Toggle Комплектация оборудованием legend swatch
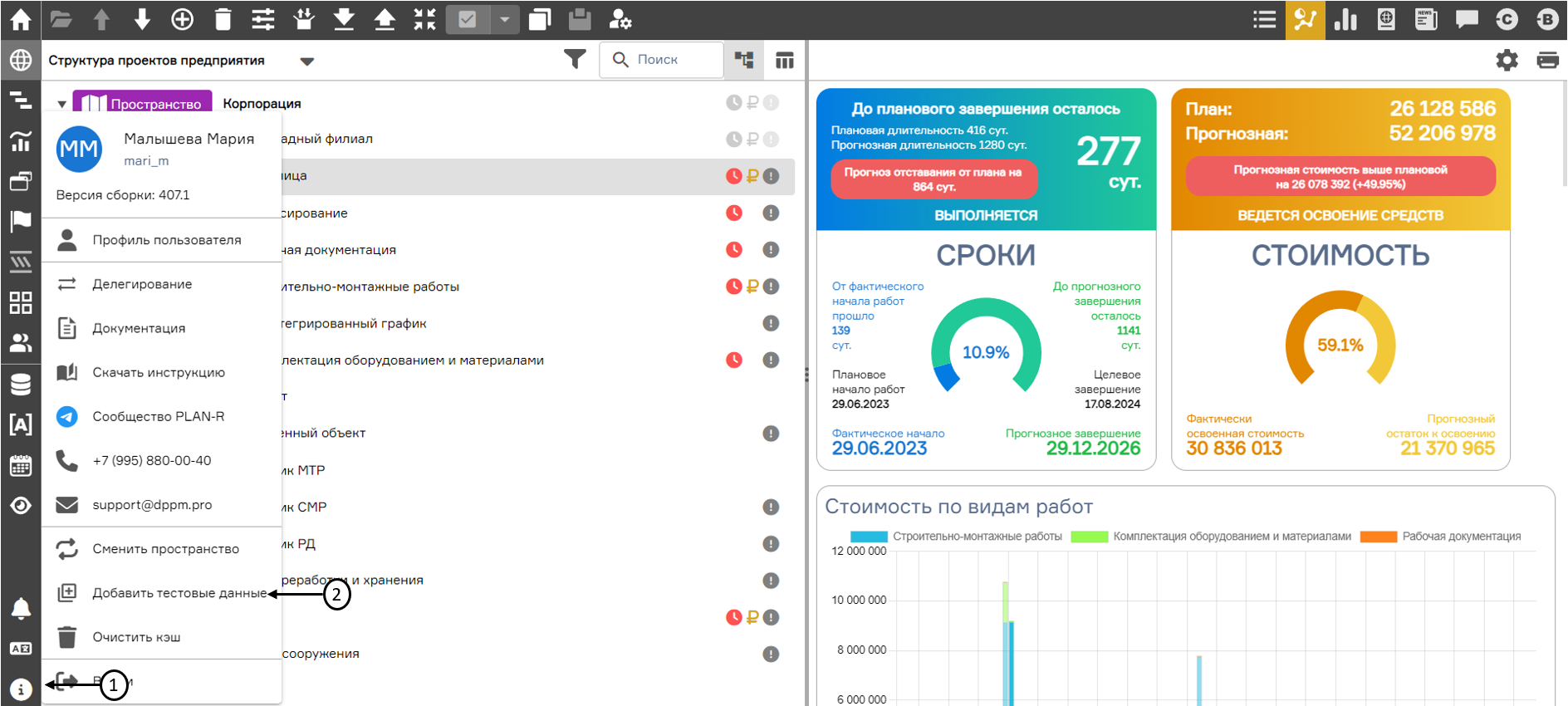Viewport: 1568px width, 706px height. [1090, 537]
